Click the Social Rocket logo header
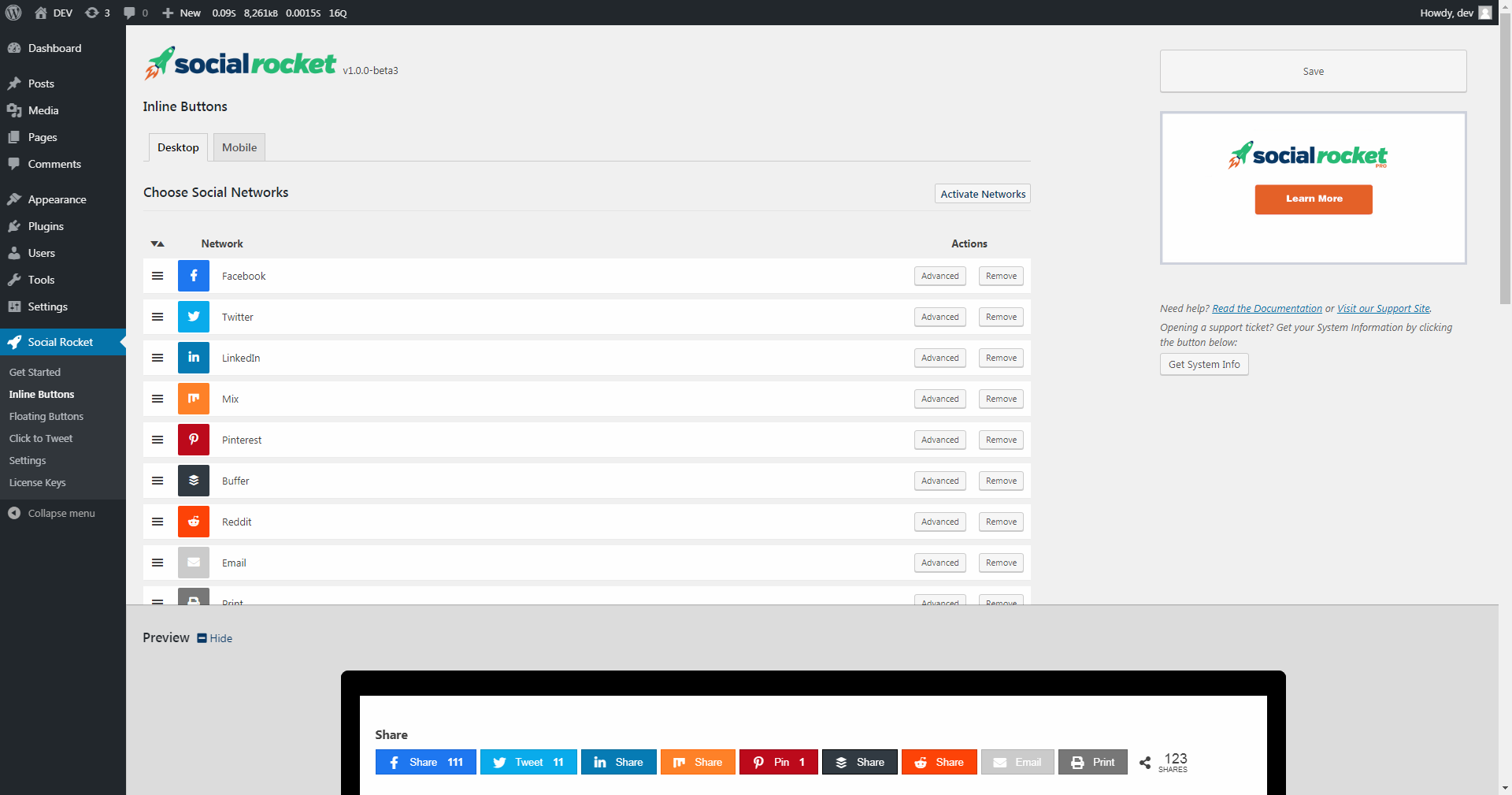Viewport: 1512px width, 795px height. click(x=240, y=63)
